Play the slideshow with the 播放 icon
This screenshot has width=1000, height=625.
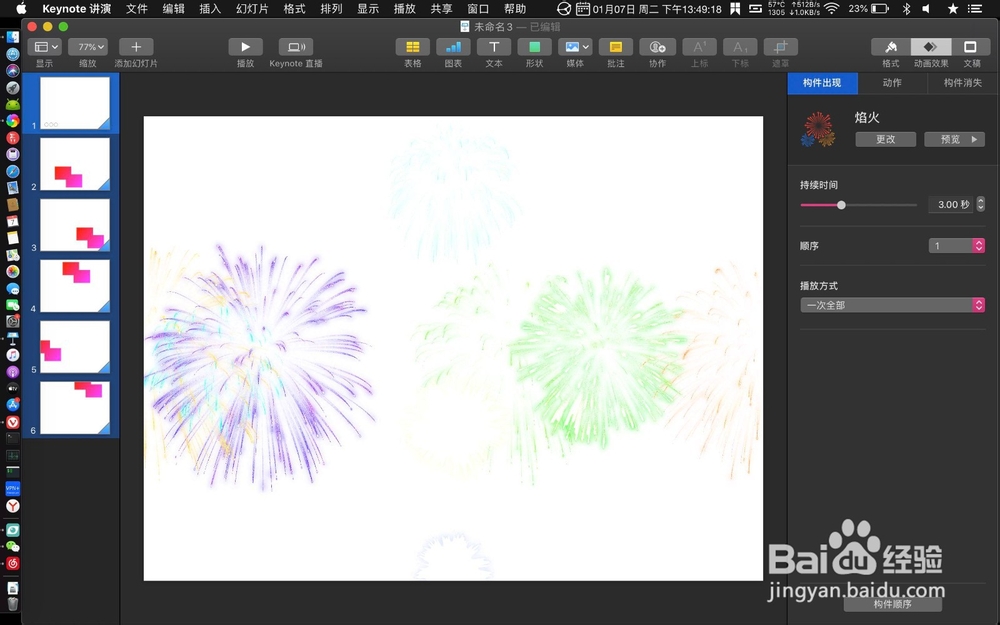245,47
